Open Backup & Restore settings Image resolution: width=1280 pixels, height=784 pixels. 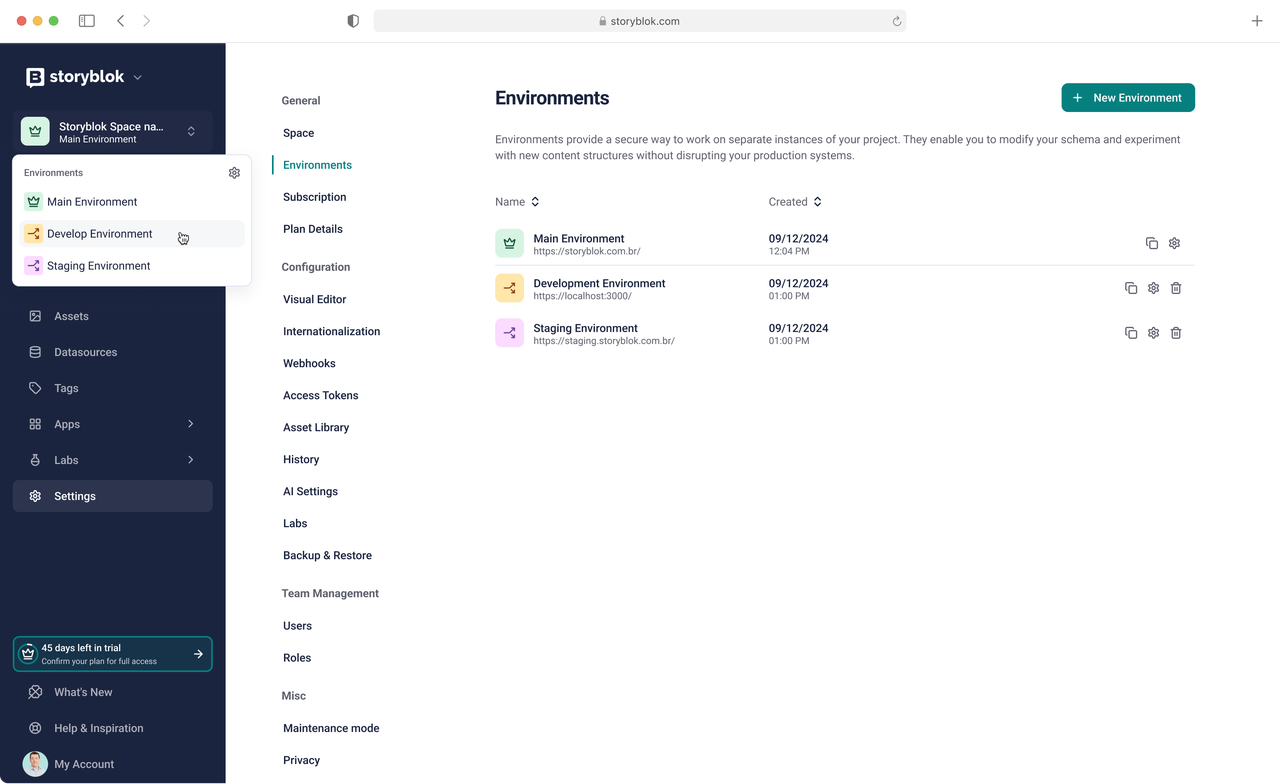(x=327, y=555)
